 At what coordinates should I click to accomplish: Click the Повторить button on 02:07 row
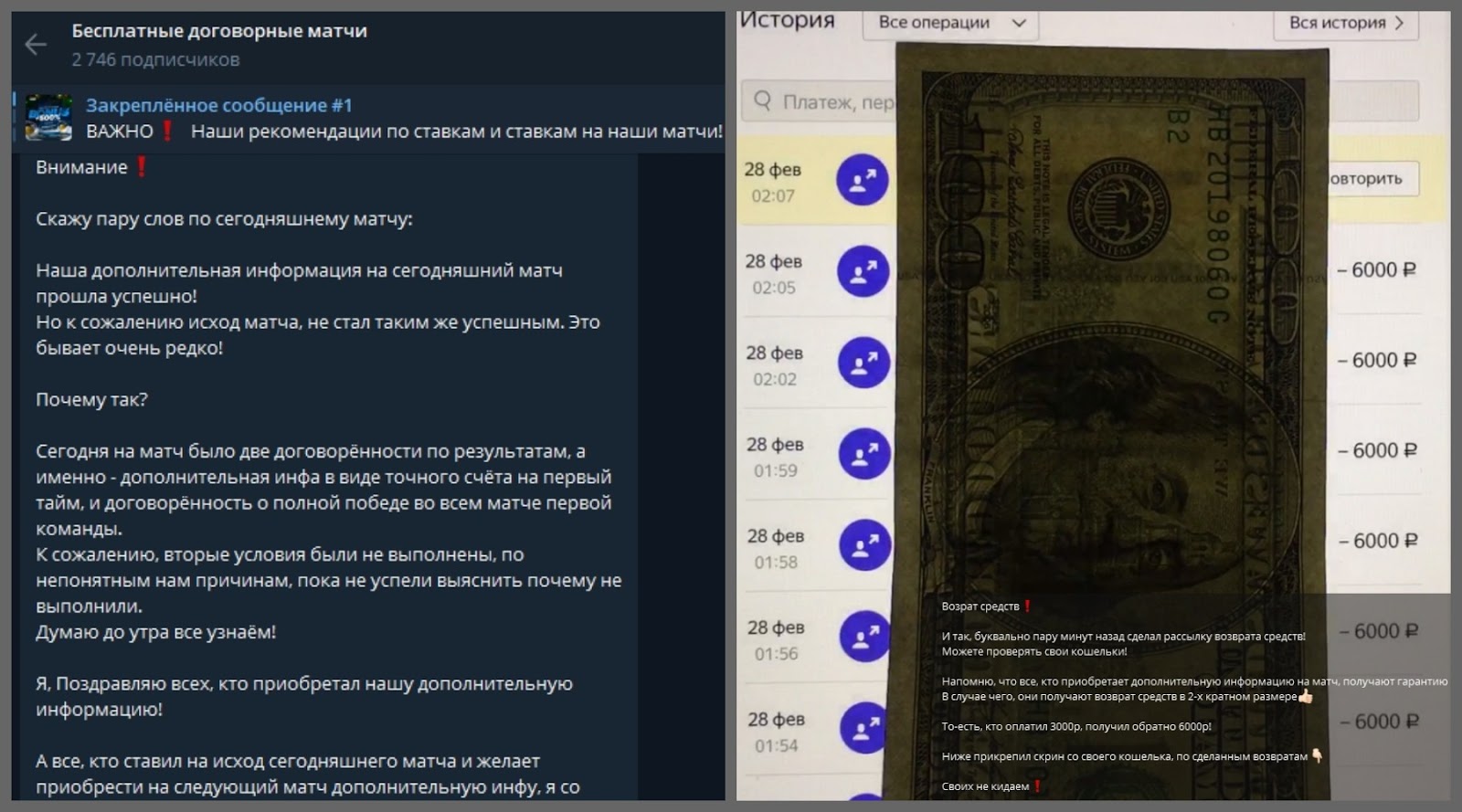coord(1374,178)
